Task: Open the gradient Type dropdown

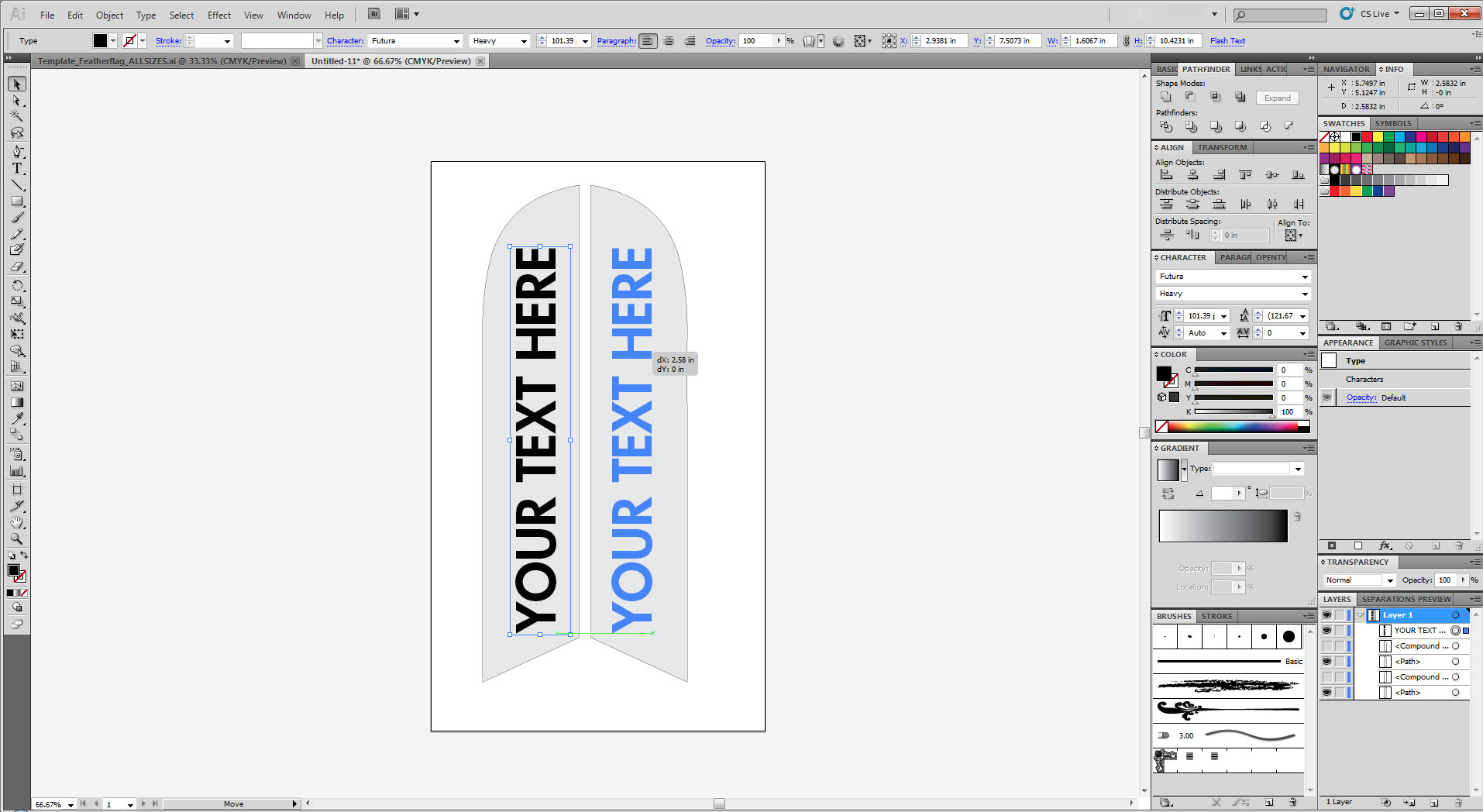Action: pos(1297,468)
